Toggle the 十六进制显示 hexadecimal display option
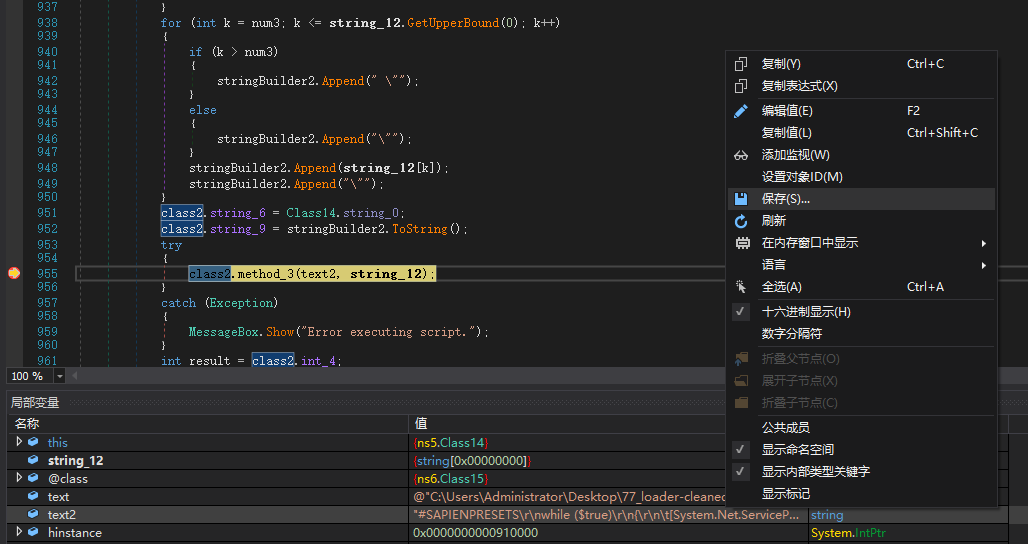The image size is (1028, 544). click(806, 312)
